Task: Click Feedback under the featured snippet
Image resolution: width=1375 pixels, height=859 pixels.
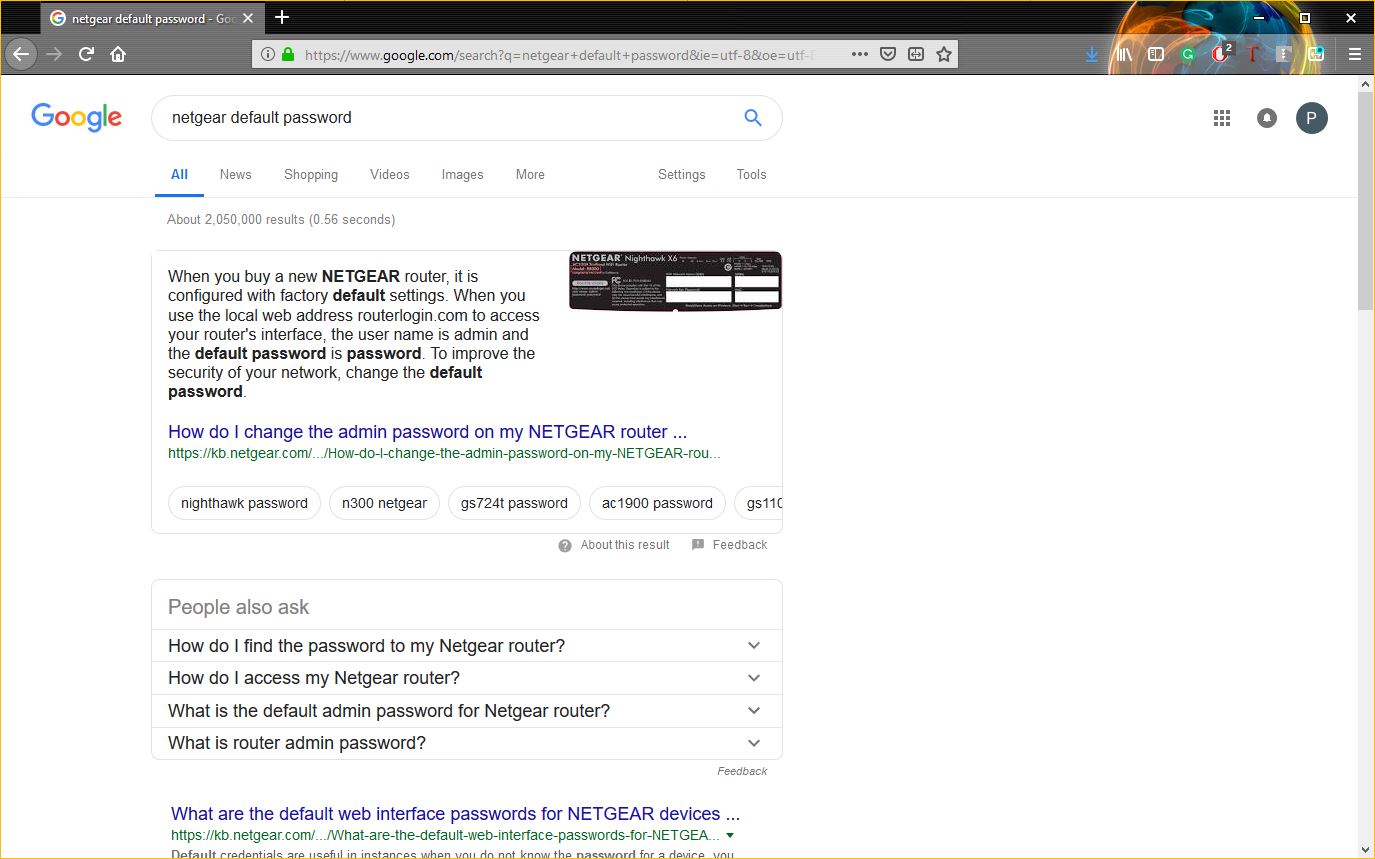Action: click(x=740, y=545)
